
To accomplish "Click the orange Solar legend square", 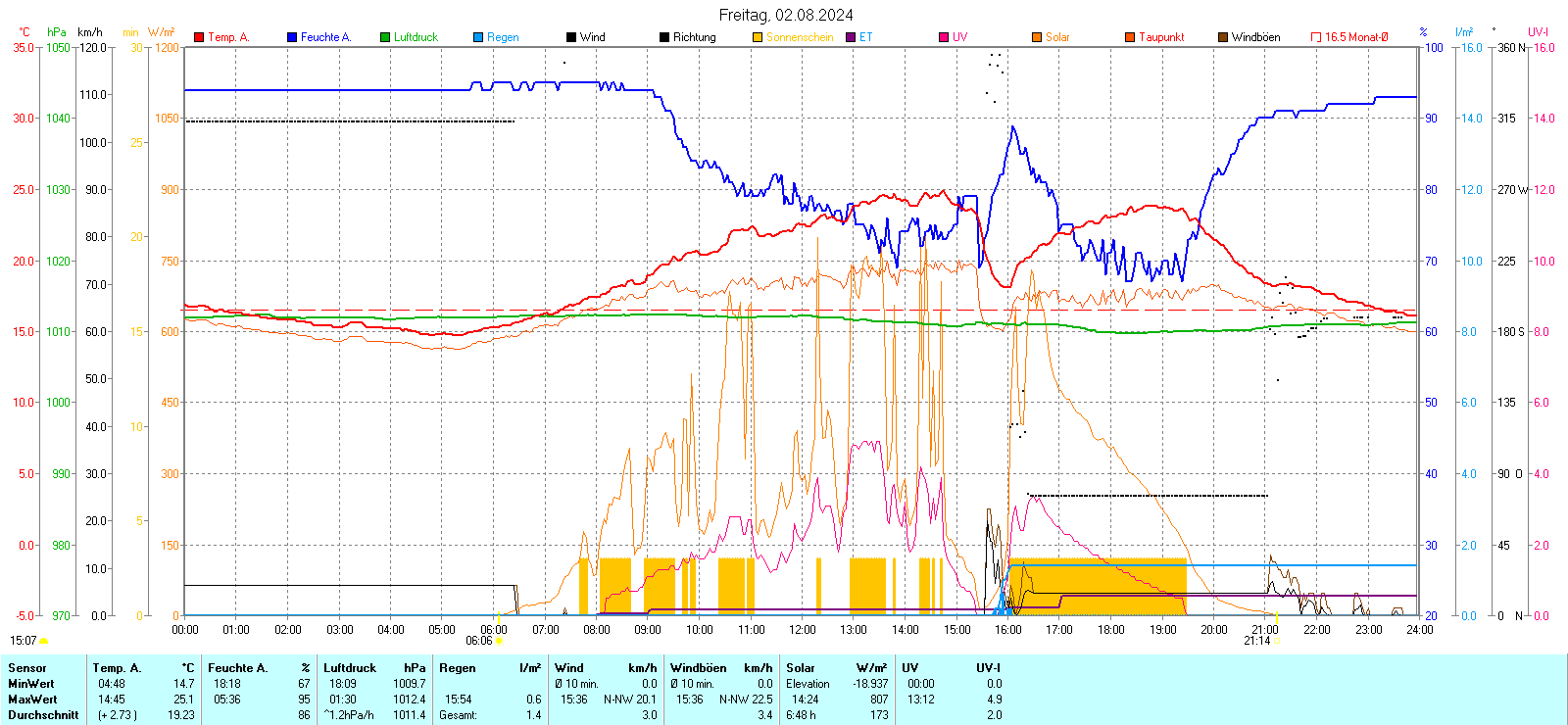I will (x=1037, y=37).
